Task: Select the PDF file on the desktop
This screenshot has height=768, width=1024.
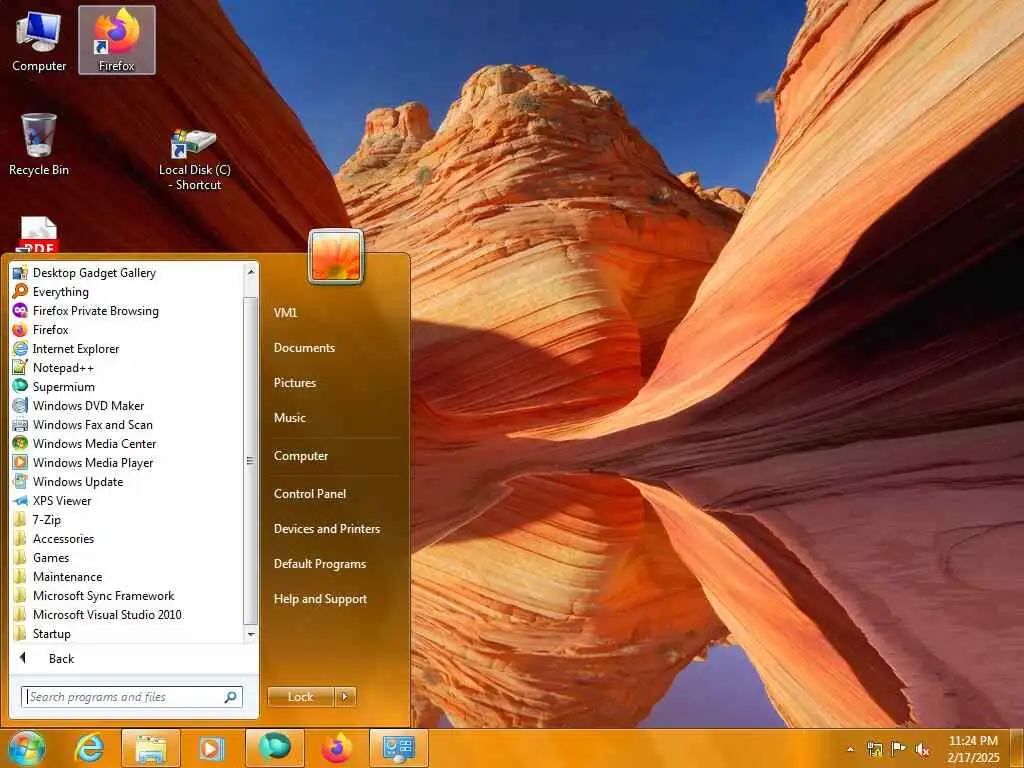Action: 39,234
